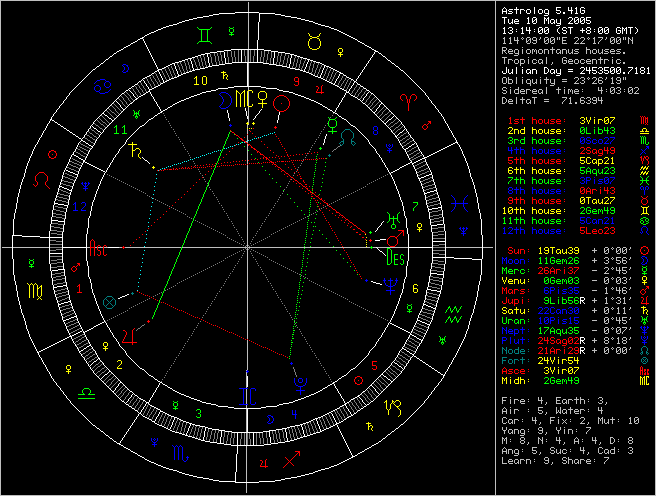Click the Part of Fortune symbol in wheel
Image resolution: width=656 pixels, height=496 pixels.
pos(110,299)
